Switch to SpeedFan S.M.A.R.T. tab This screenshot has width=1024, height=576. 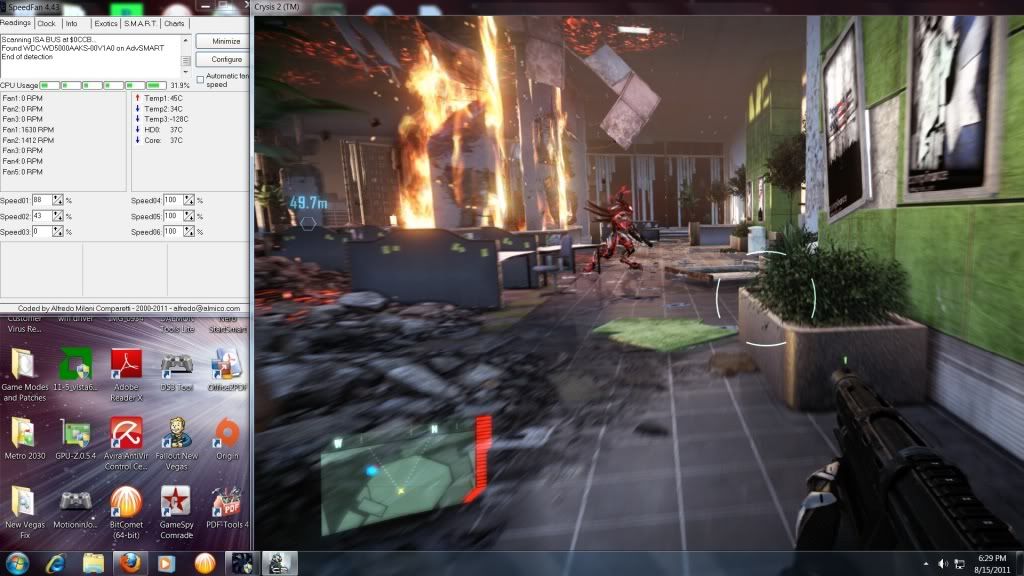pos(140,24)
